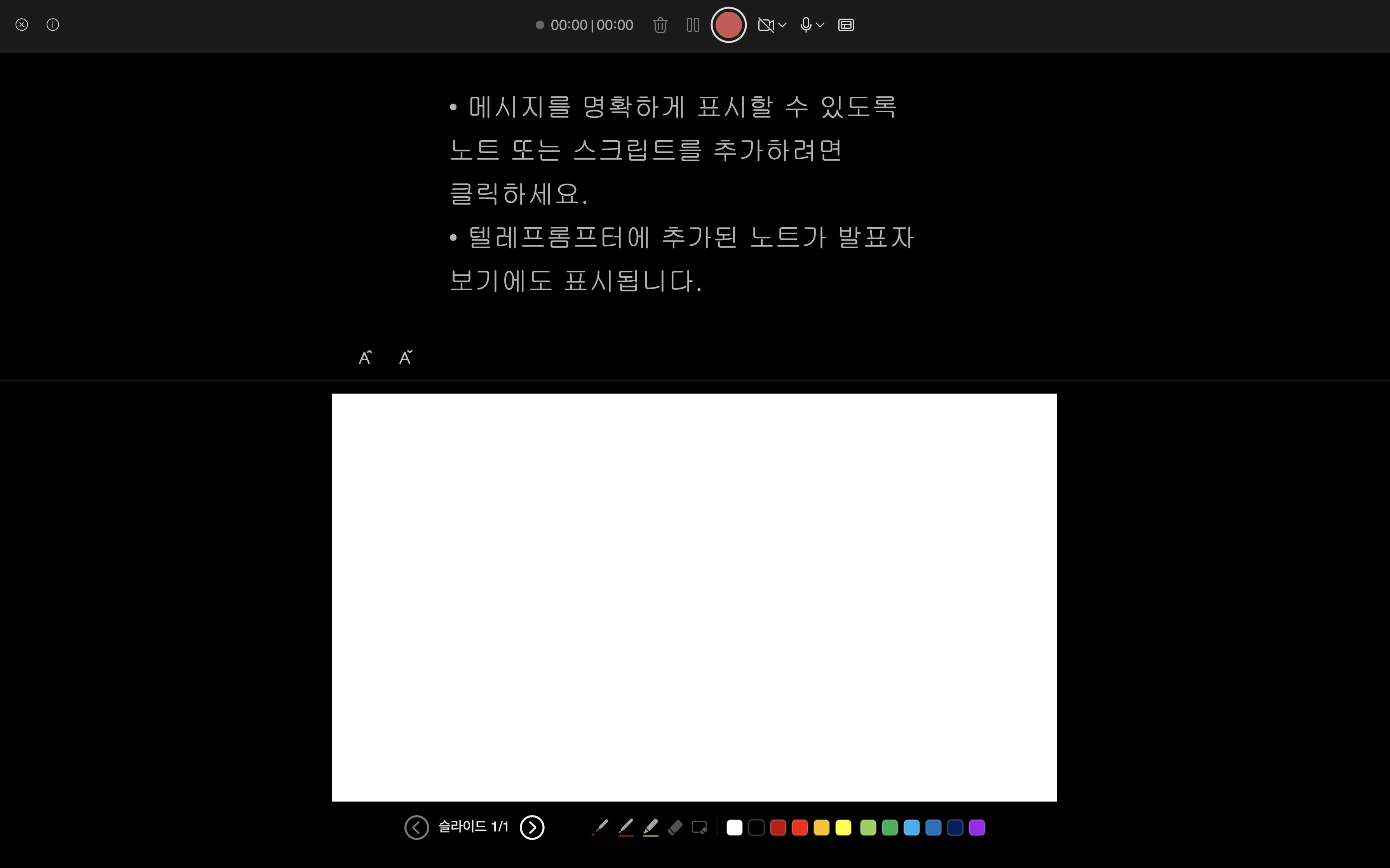Decrease teleprompter font size

pos(405,357)
